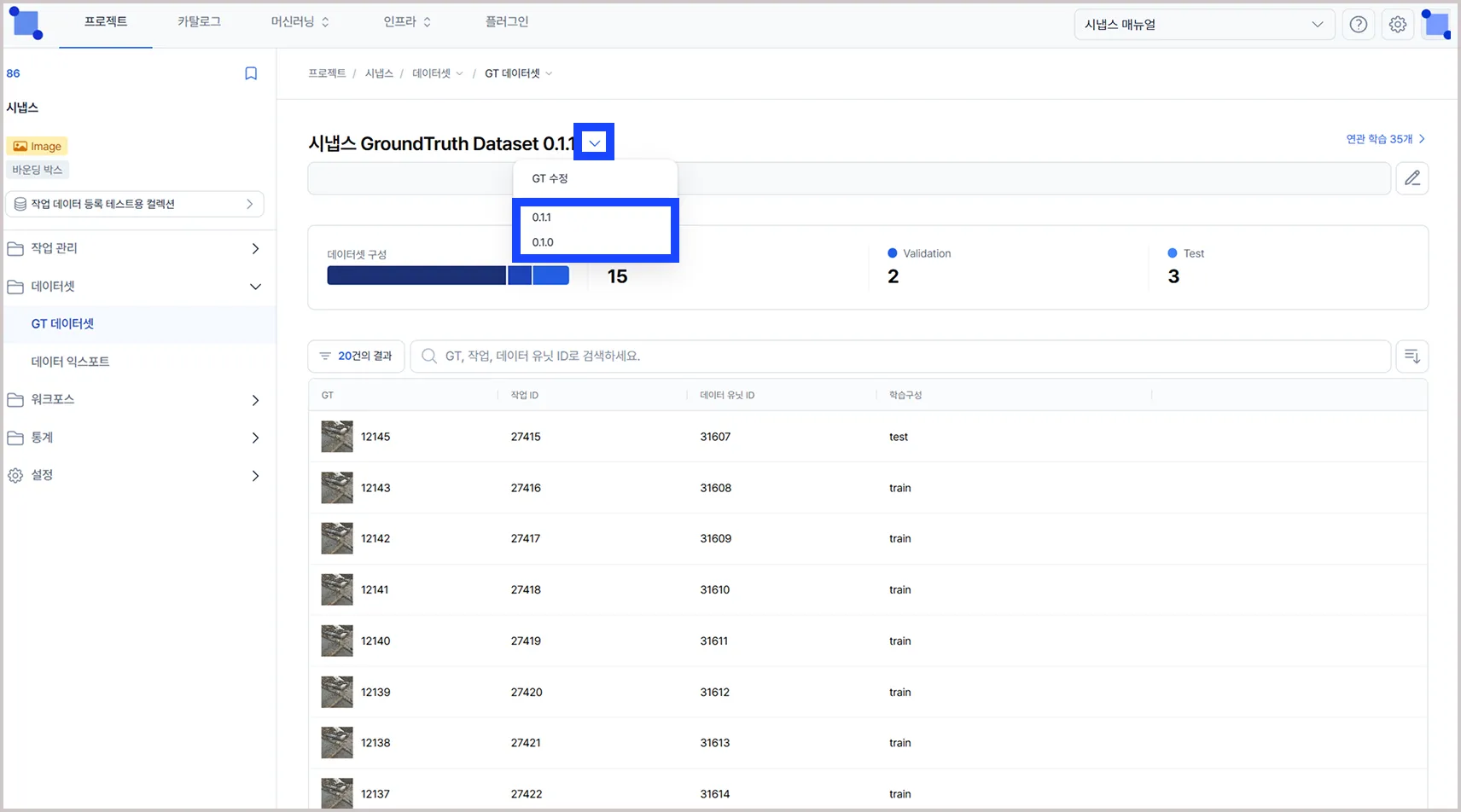Switch to the 프로젝트 tab
1461x812 pixels.
click(106, 21)
